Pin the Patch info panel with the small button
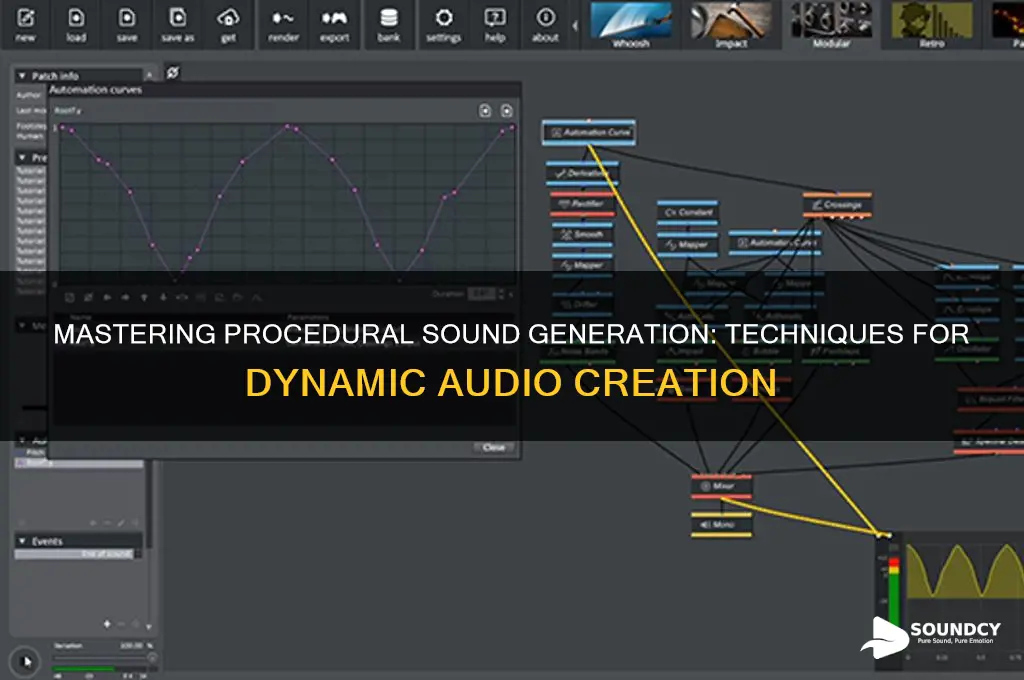The width and height of the screenshot is (1024, 680). tap(150, 76)
